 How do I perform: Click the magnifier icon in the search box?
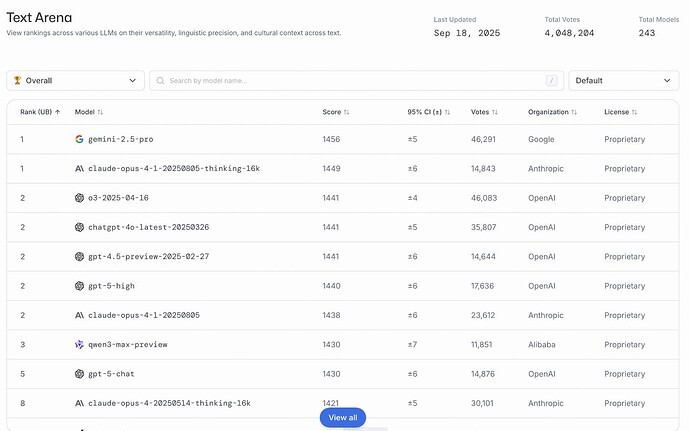(x=160, y=81)
